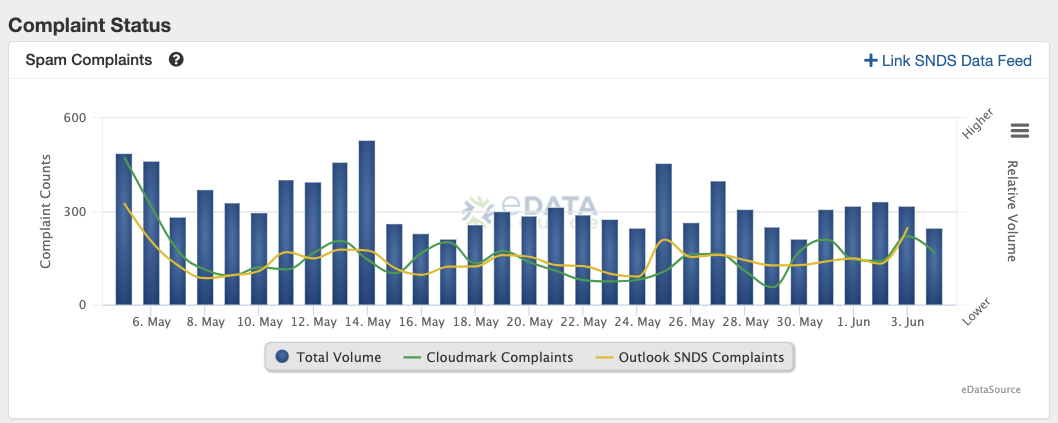Hide the Cloudmark Complaints series label
Viewport: 1058px width, 423px height.
coord(499,357)
